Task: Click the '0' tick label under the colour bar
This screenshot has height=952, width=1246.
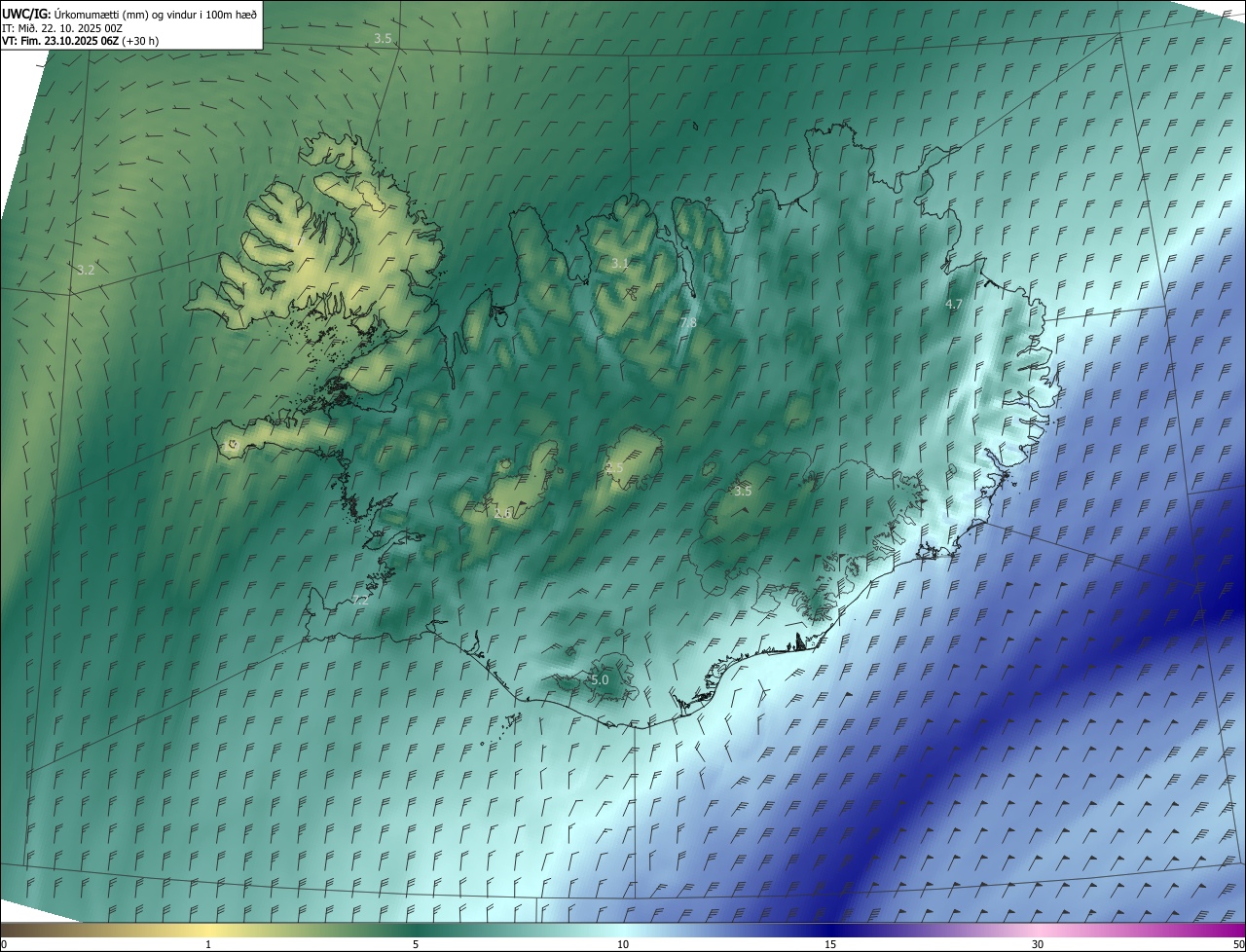Action: click(x=4, y=945)
